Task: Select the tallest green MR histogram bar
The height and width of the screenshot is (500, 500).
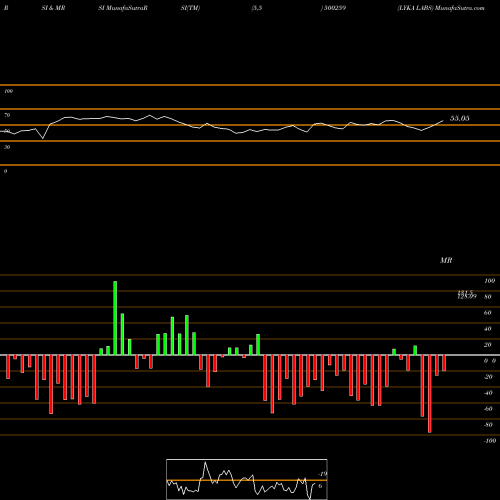Action: pyautogui.click(x=115, y=318)
